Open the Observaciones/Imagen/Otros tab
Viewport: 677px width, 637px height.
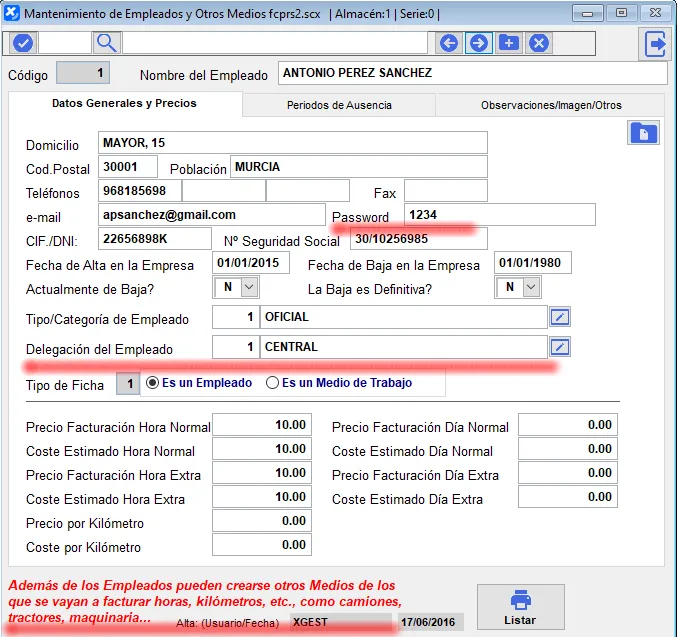[x=550, y=105]
